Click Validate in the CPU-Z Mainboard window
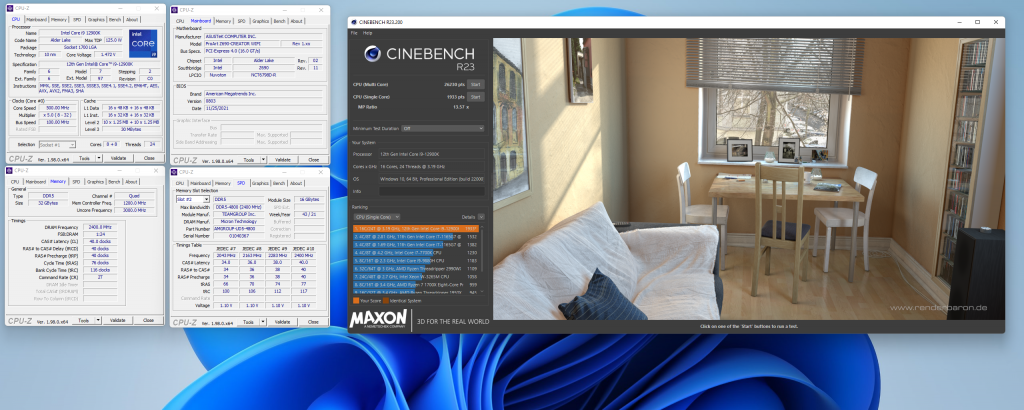1024x410 pixels. (x=282, y=159)
